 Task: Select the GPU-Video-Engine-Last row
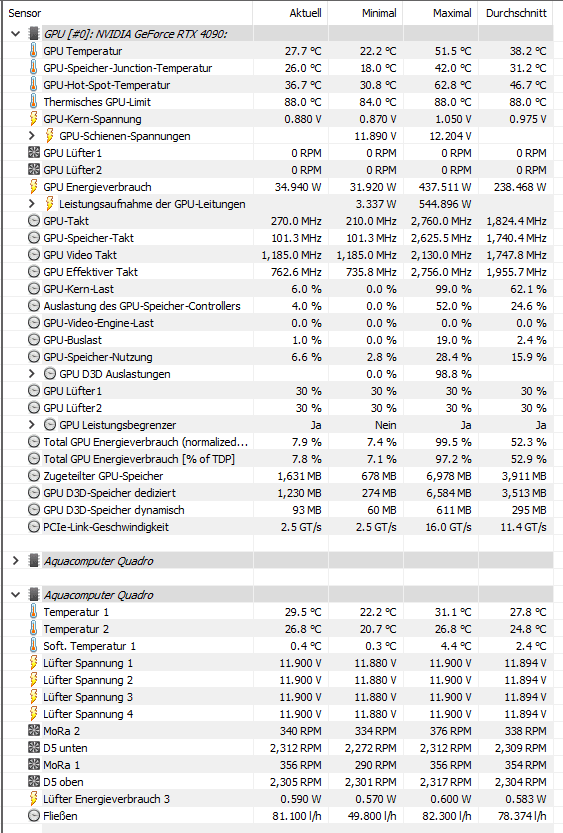point(278,323)
